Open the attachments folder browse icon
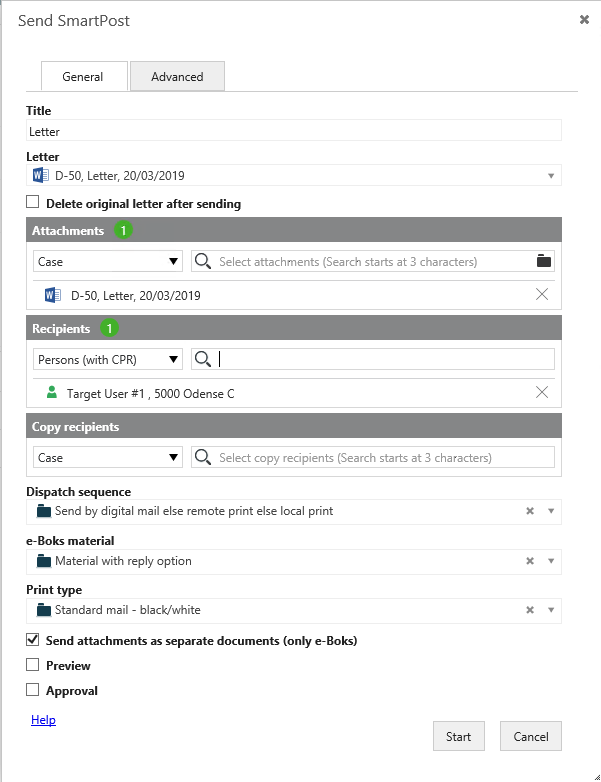Screen dimensions: 601x782 coord(543,262)
